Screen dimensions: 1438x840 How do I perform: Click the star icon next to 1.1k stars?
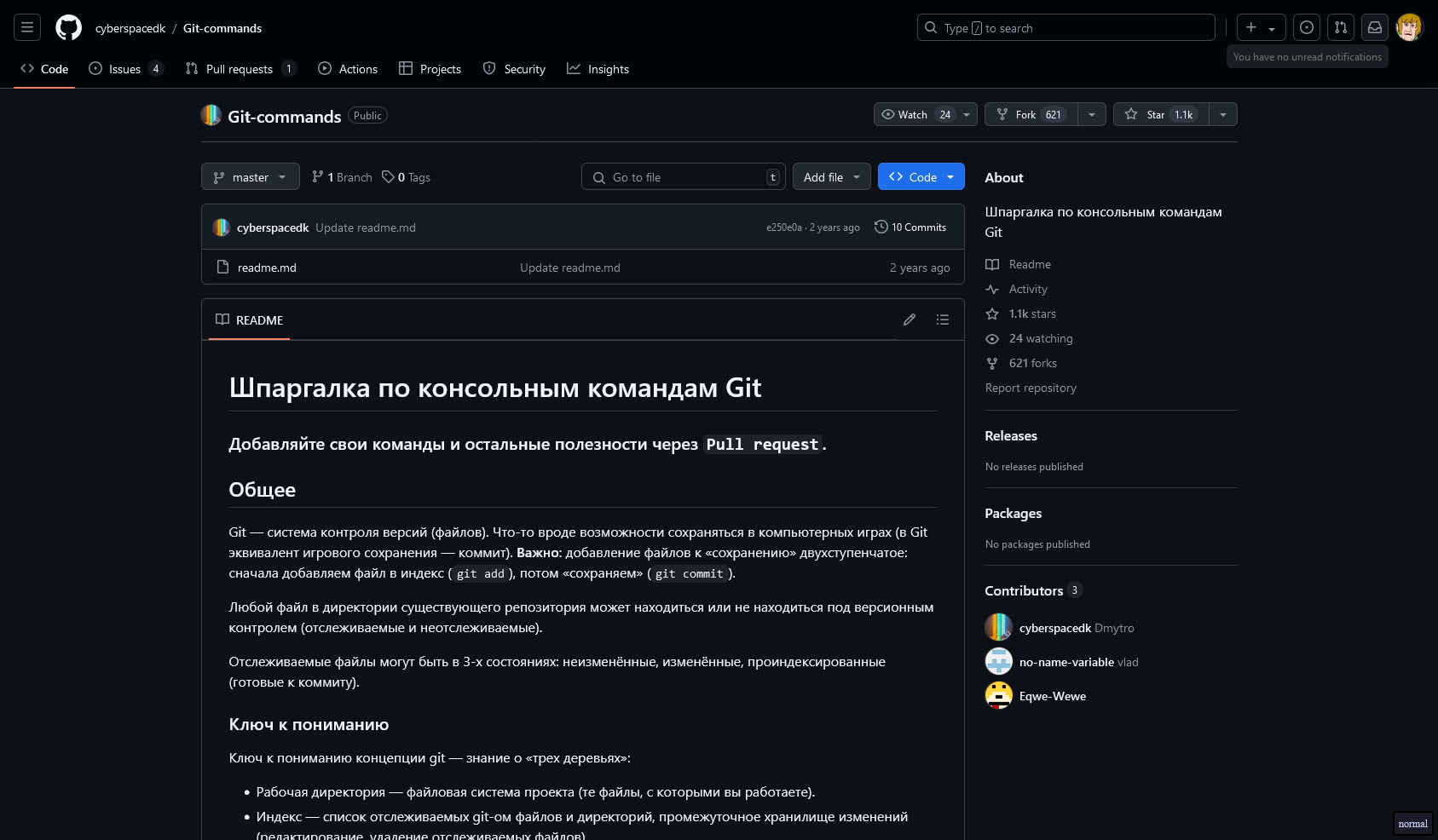pyautogui.click(x=992, y=314)
